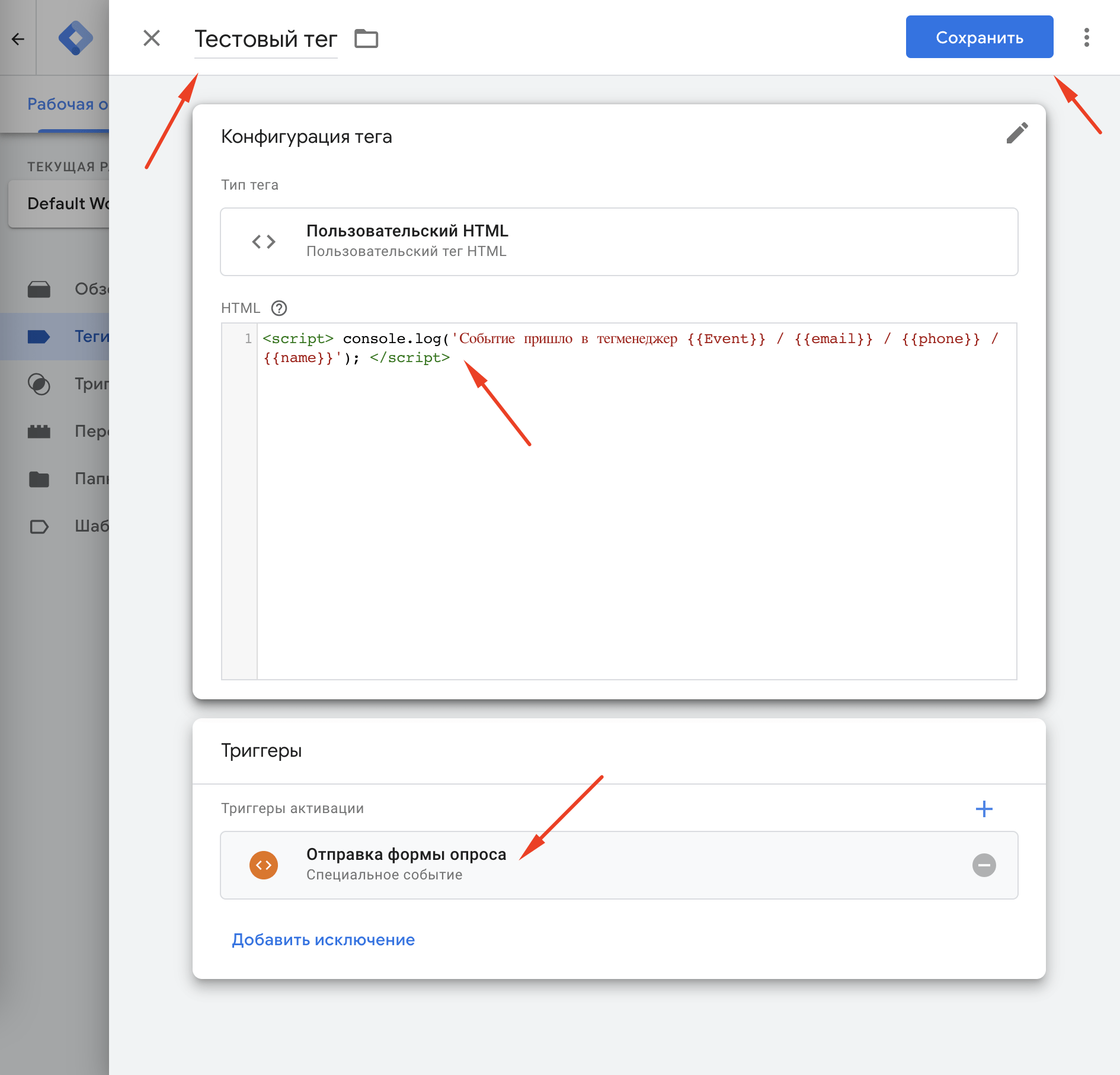Image resolution: width=1120 pixels, height=1075 pixels.
Task: Open the HTML help question mark icon
Action: point(279,308)
